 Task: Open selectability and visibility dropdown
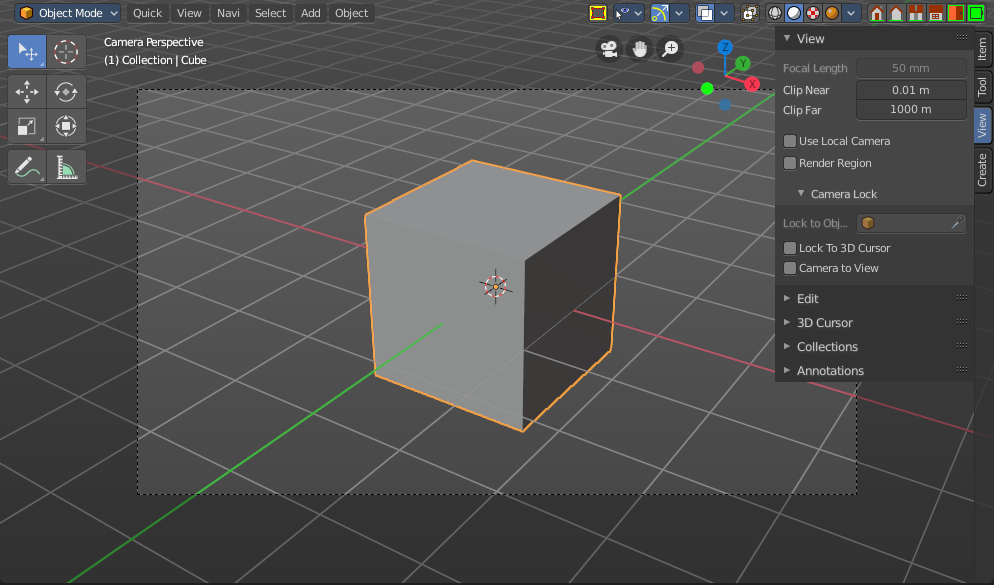click(x=629, y=13)
